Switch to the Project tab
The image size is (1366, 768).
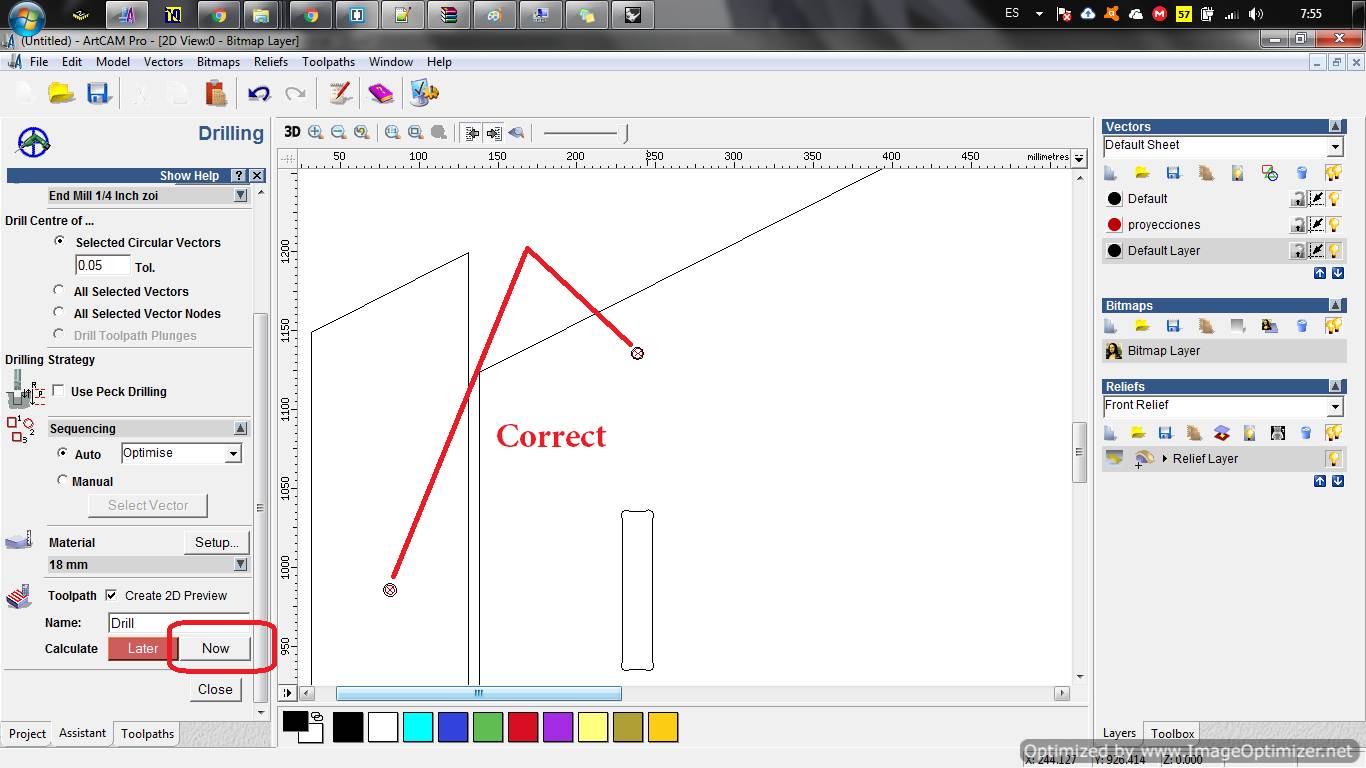click(x=27, y=734)
